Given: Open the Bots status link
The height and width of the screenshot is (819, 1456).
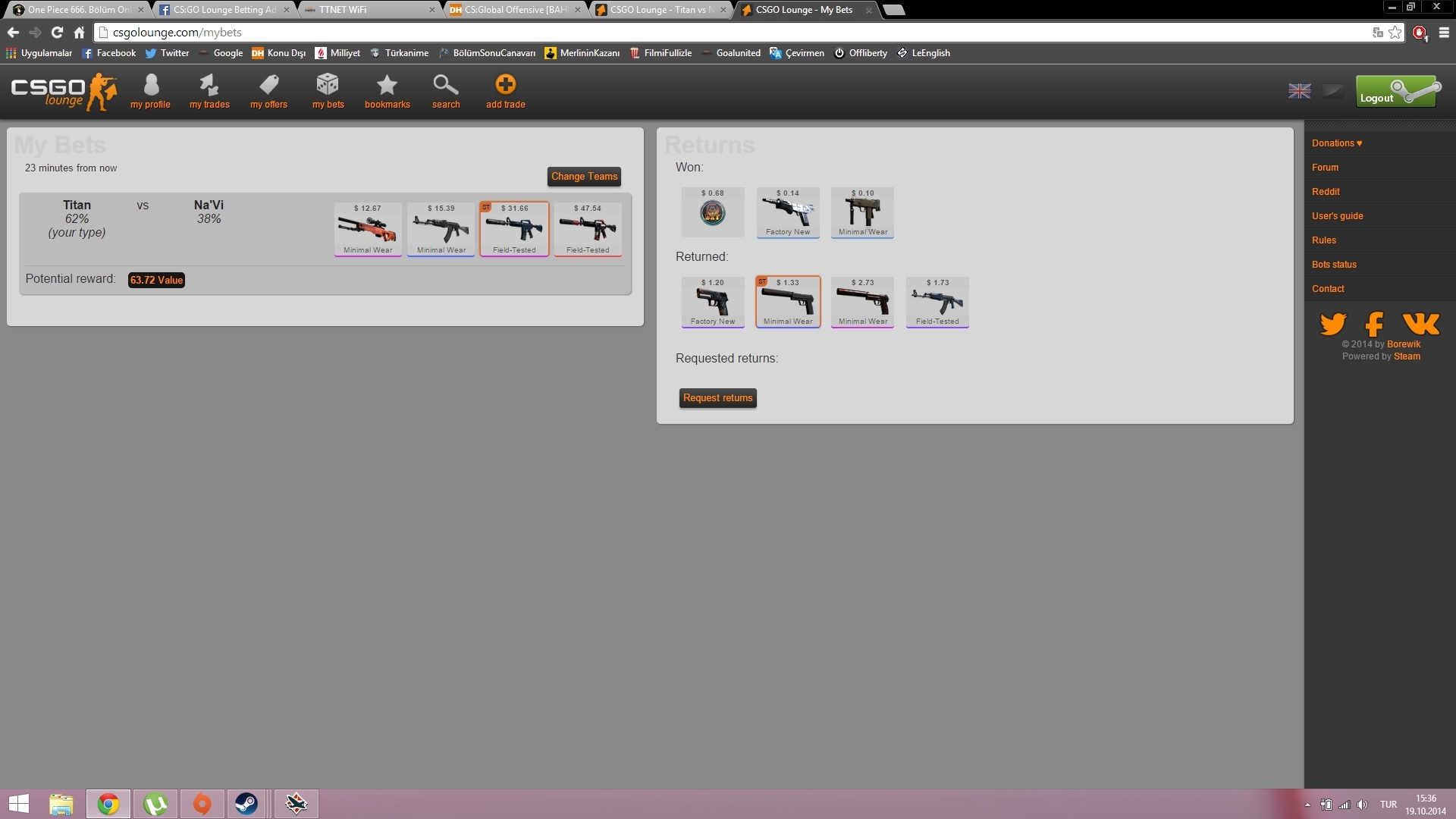Looking at the screenshot, I should (x=1334, y=265).
